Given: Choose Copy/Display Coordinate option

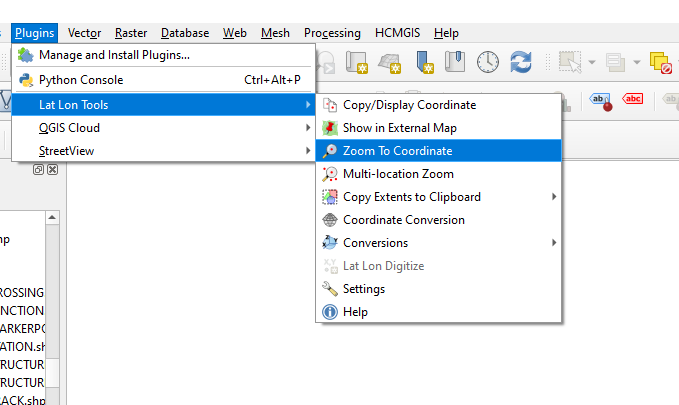Looking at the screenshot, I should pyautogui.click(x=409, y=105).
